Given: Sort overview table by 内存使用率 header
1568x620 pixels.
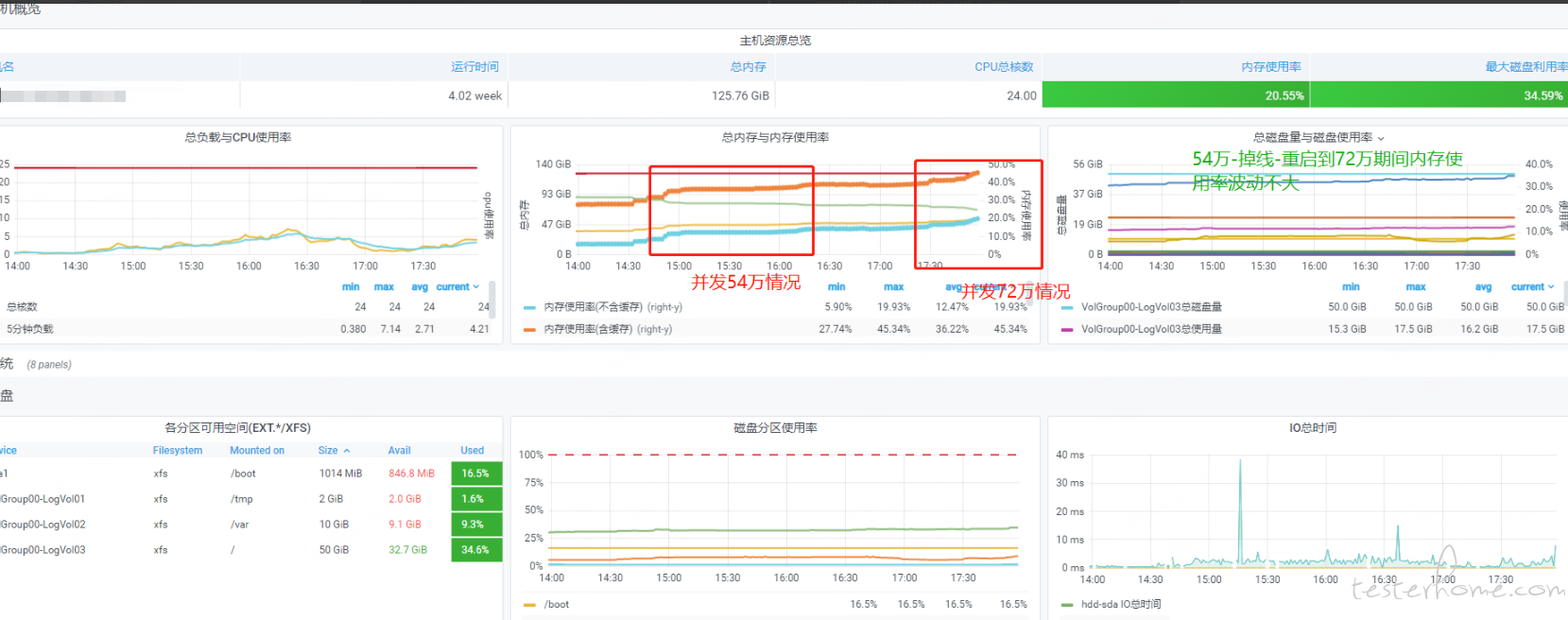Looking at the screenshot, I should [x=1271, y=66].
